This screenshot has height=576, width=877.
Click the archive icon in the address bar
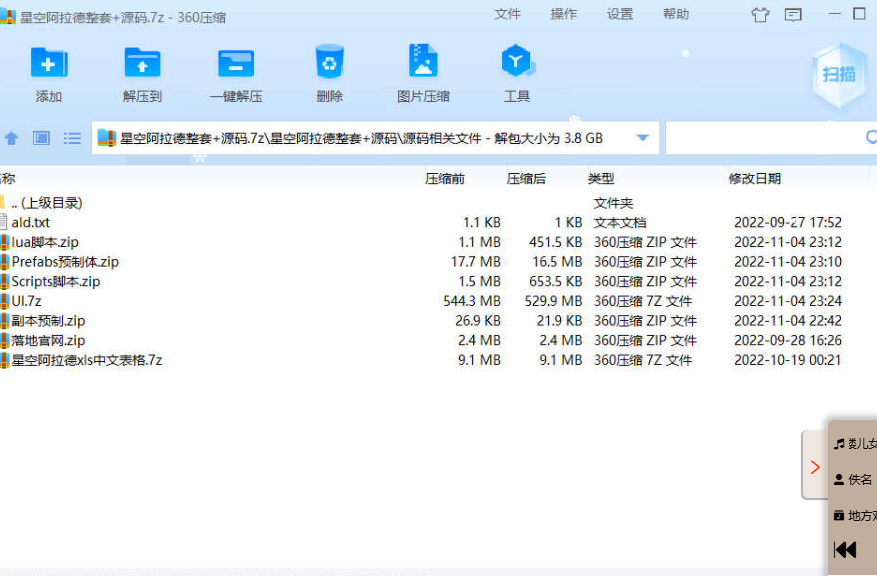(x=106, y=138)
